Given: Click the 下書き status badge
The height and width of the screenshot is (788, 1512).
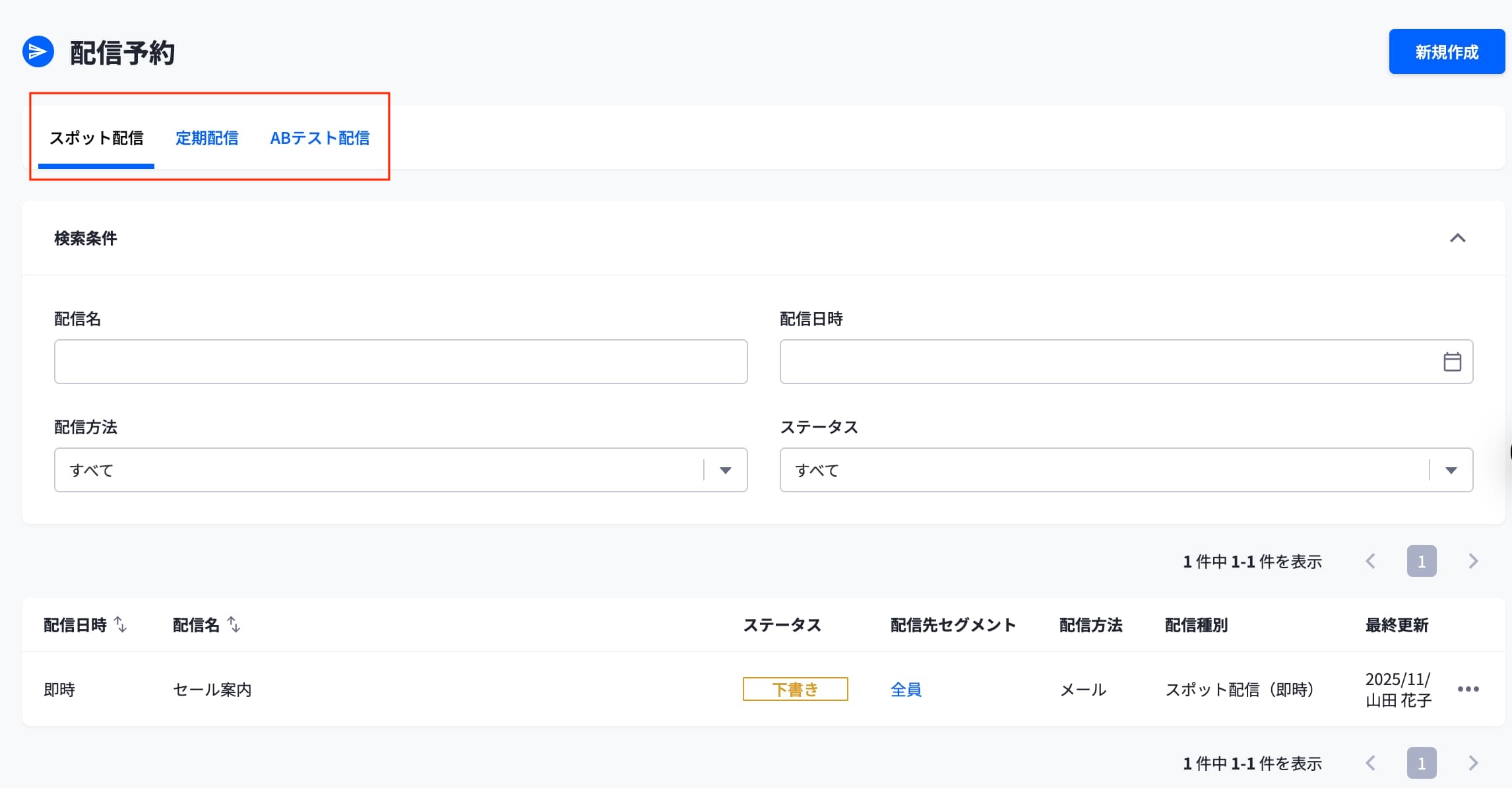Looking at the screenshot, I should tap(795, 690).
